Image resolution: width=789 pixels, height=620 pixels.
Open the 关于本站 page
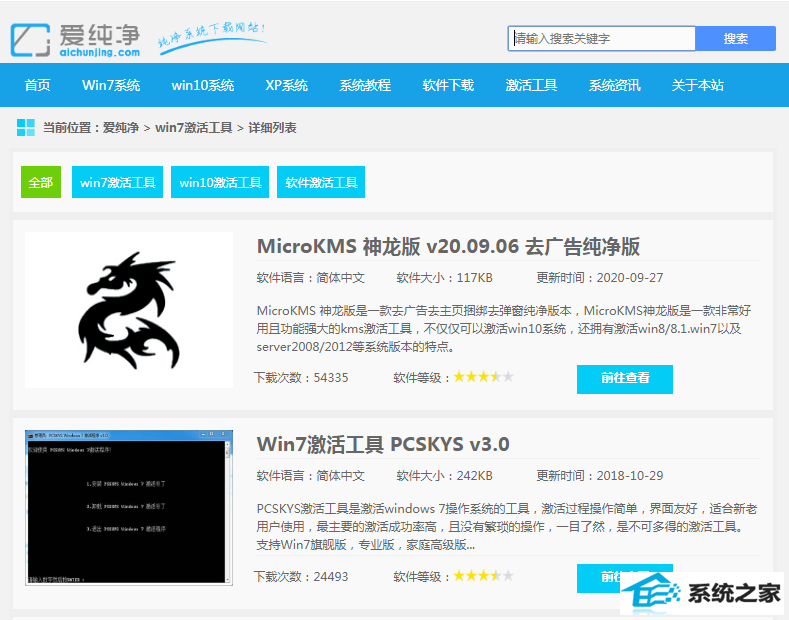(697, 85)
